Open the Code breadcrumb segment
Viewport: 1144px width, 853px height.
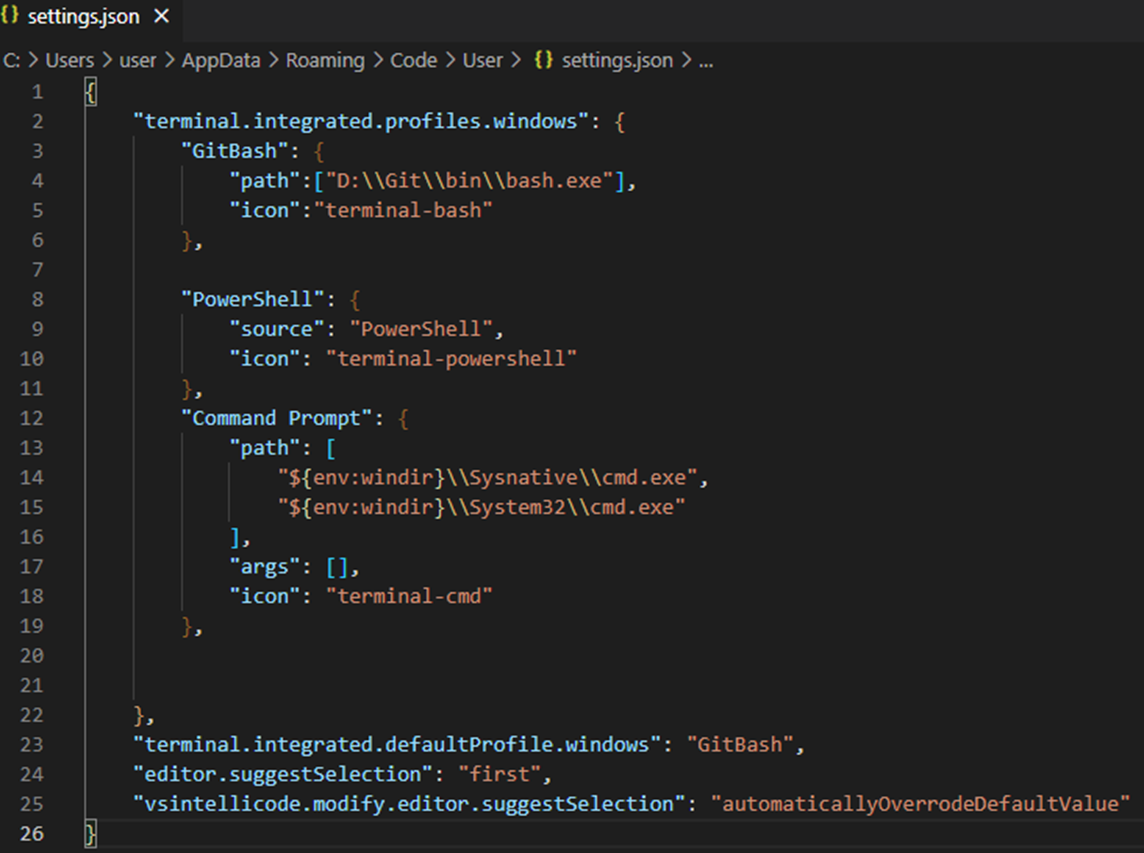[414, 61]
